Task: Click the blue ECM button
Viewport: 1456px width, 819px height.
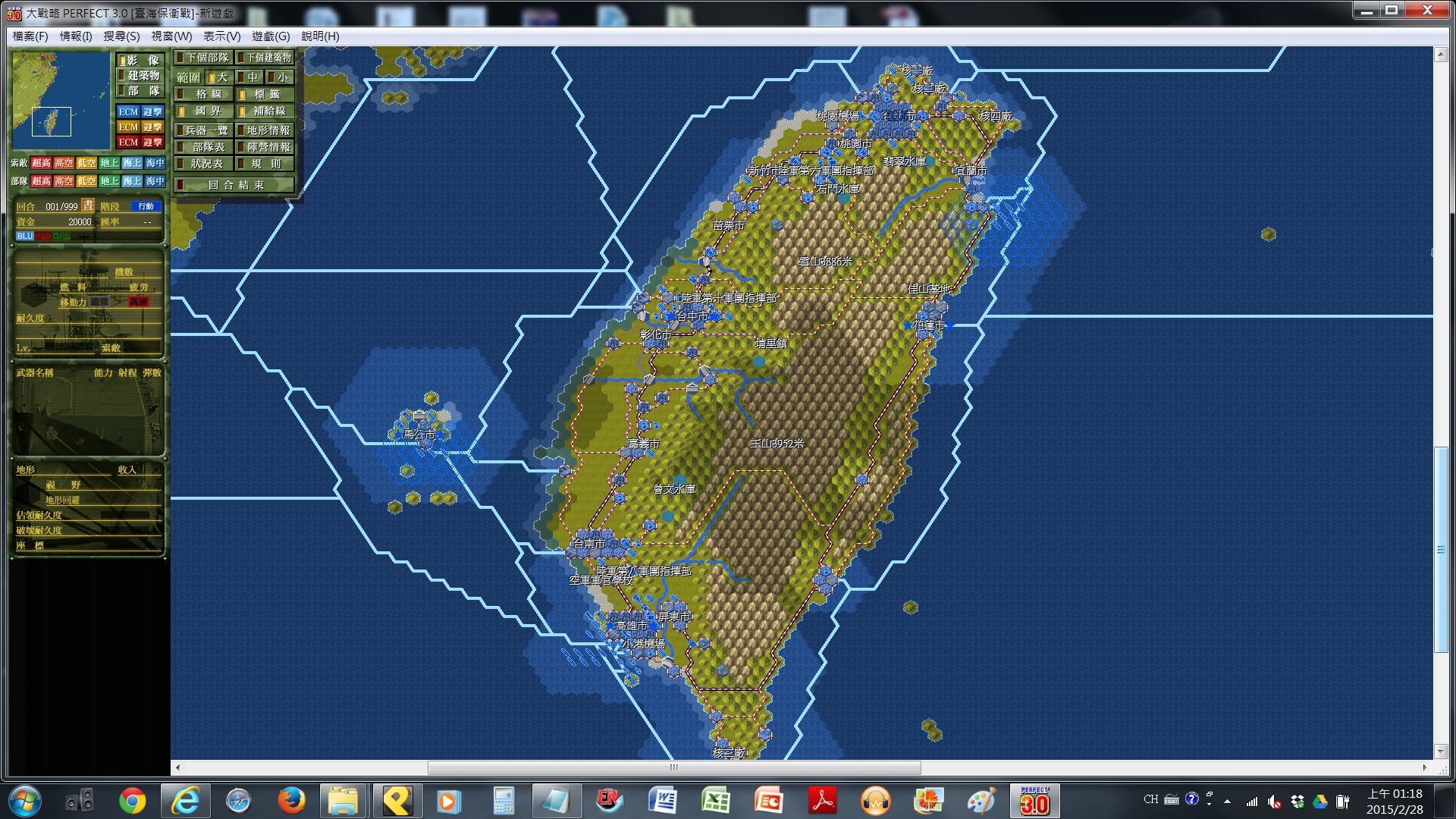Action: coord(128,111)
